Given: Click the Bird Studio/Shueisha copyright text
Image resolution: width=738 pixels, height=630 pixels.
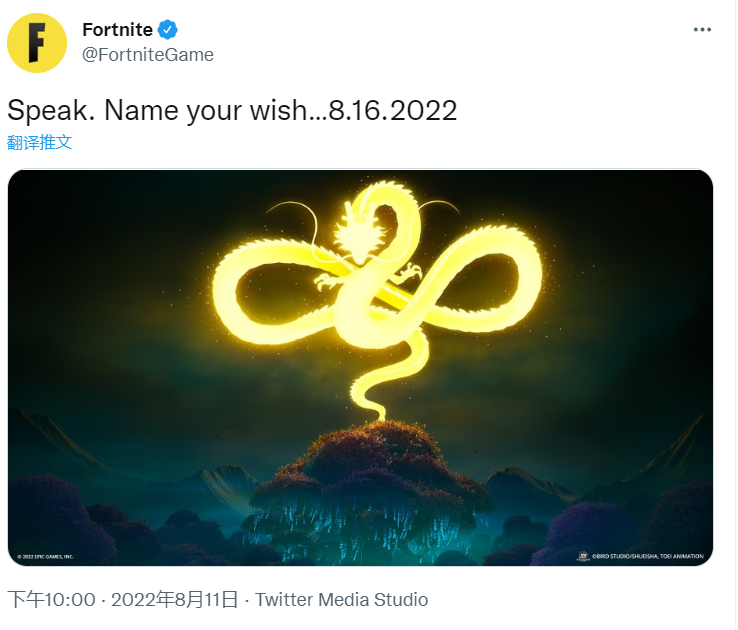Looking at the screenshot, I should tap(648, 556).
